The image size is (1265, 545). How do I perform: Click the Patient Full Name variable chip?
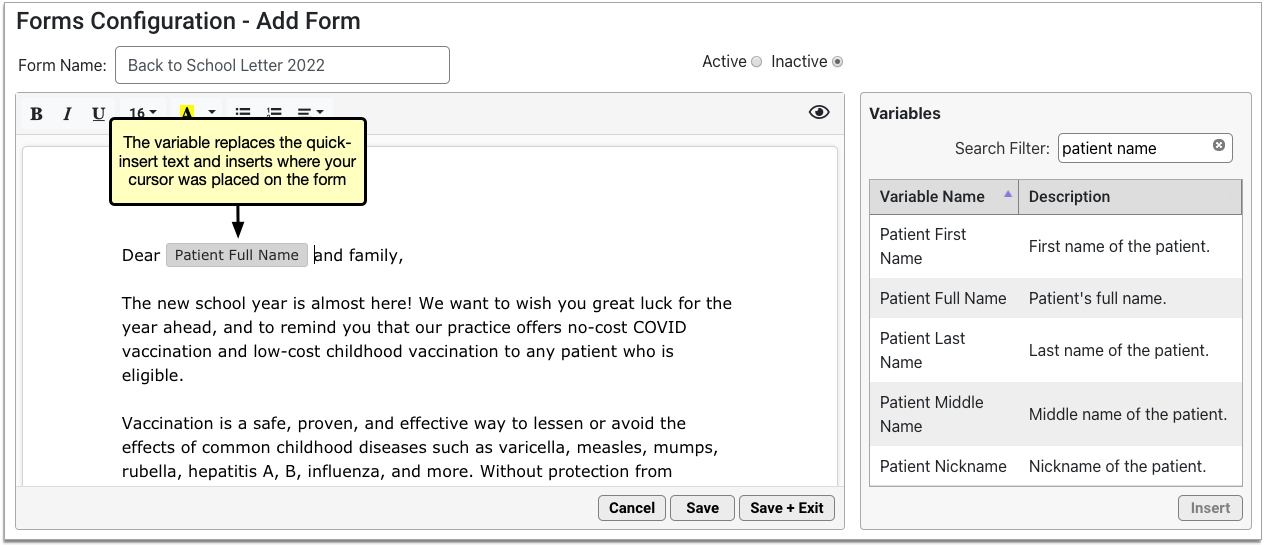click(237, 255)
